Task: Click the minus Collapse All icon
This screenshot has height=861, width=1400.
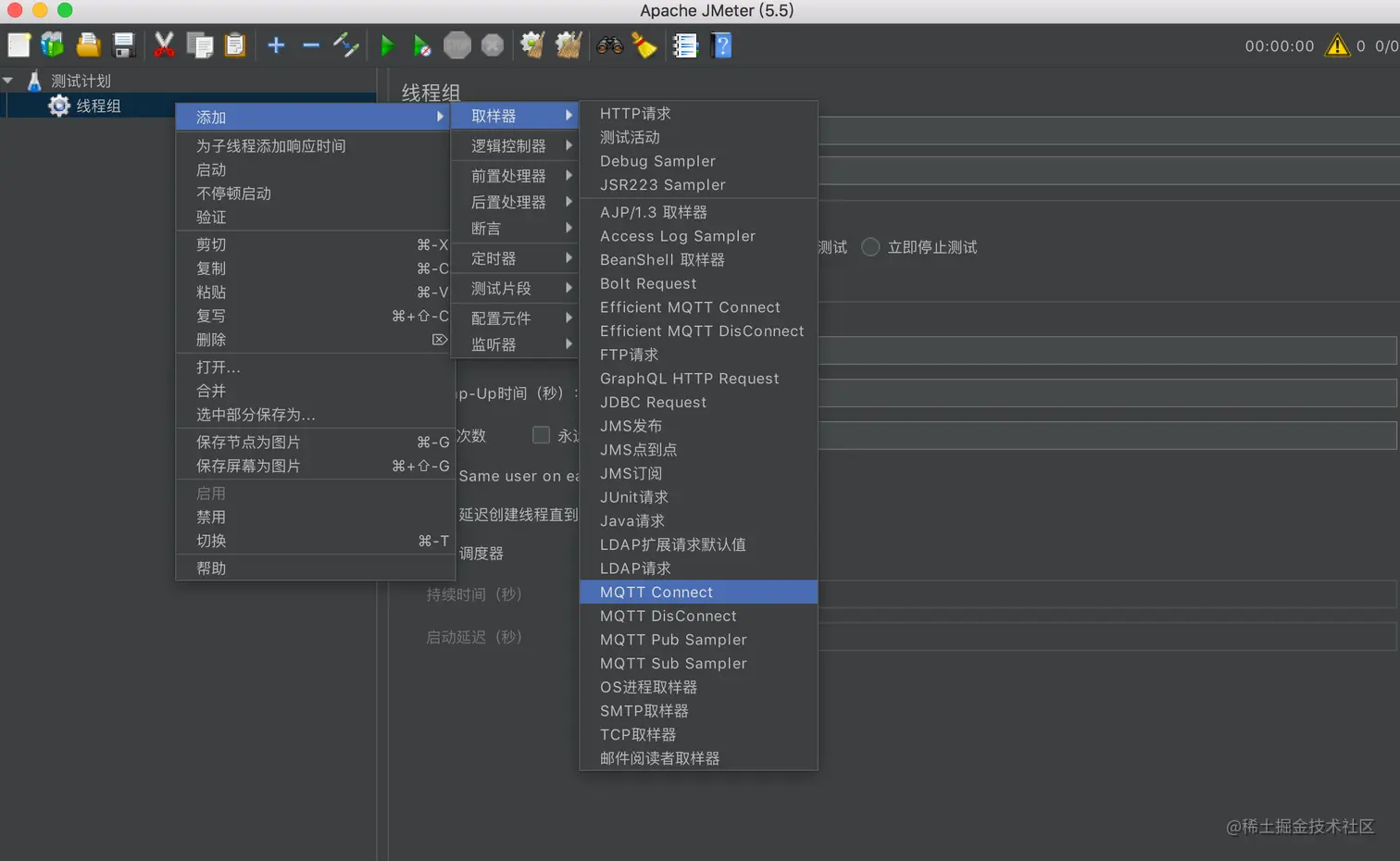Action: [x=311, y=45]
